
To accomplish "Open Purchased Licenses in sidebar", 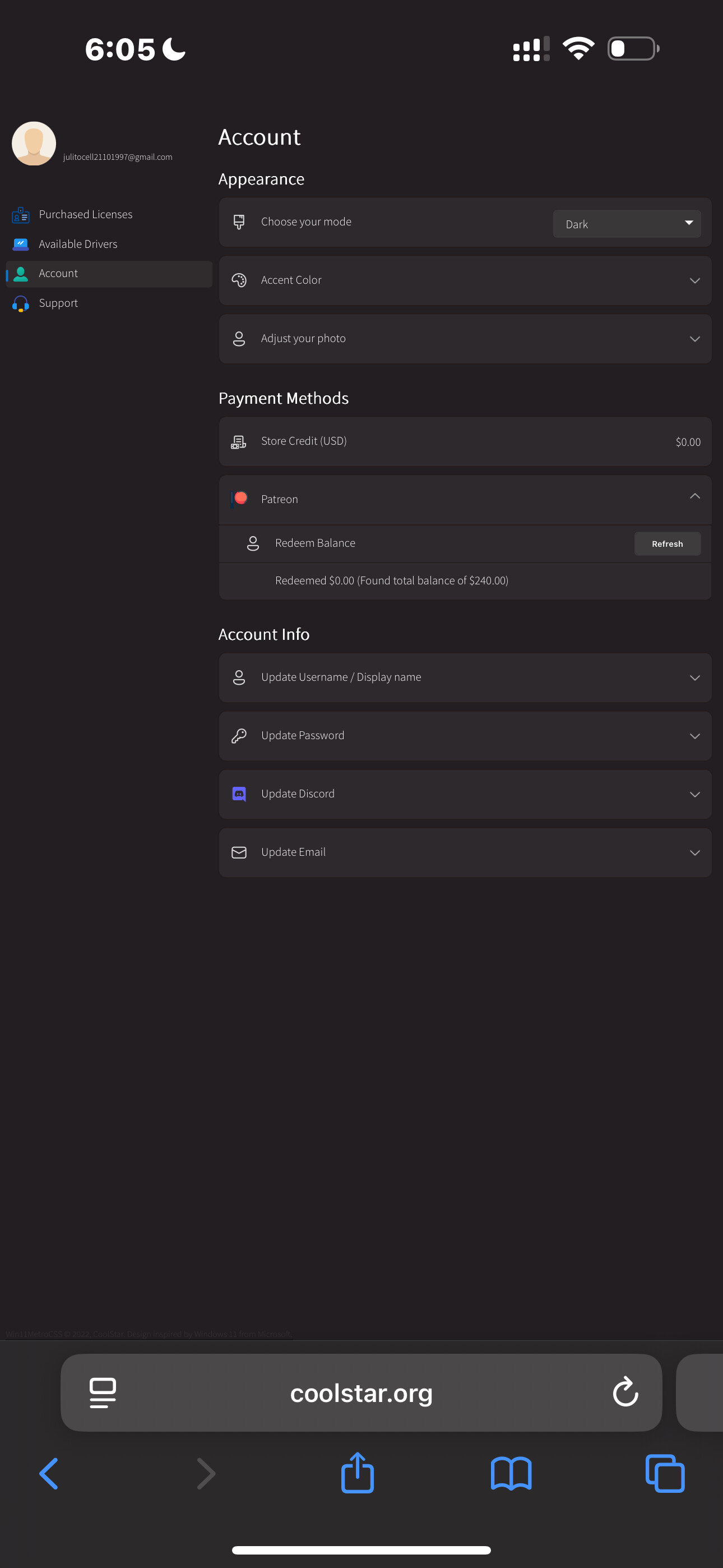I will coord(85,214).
